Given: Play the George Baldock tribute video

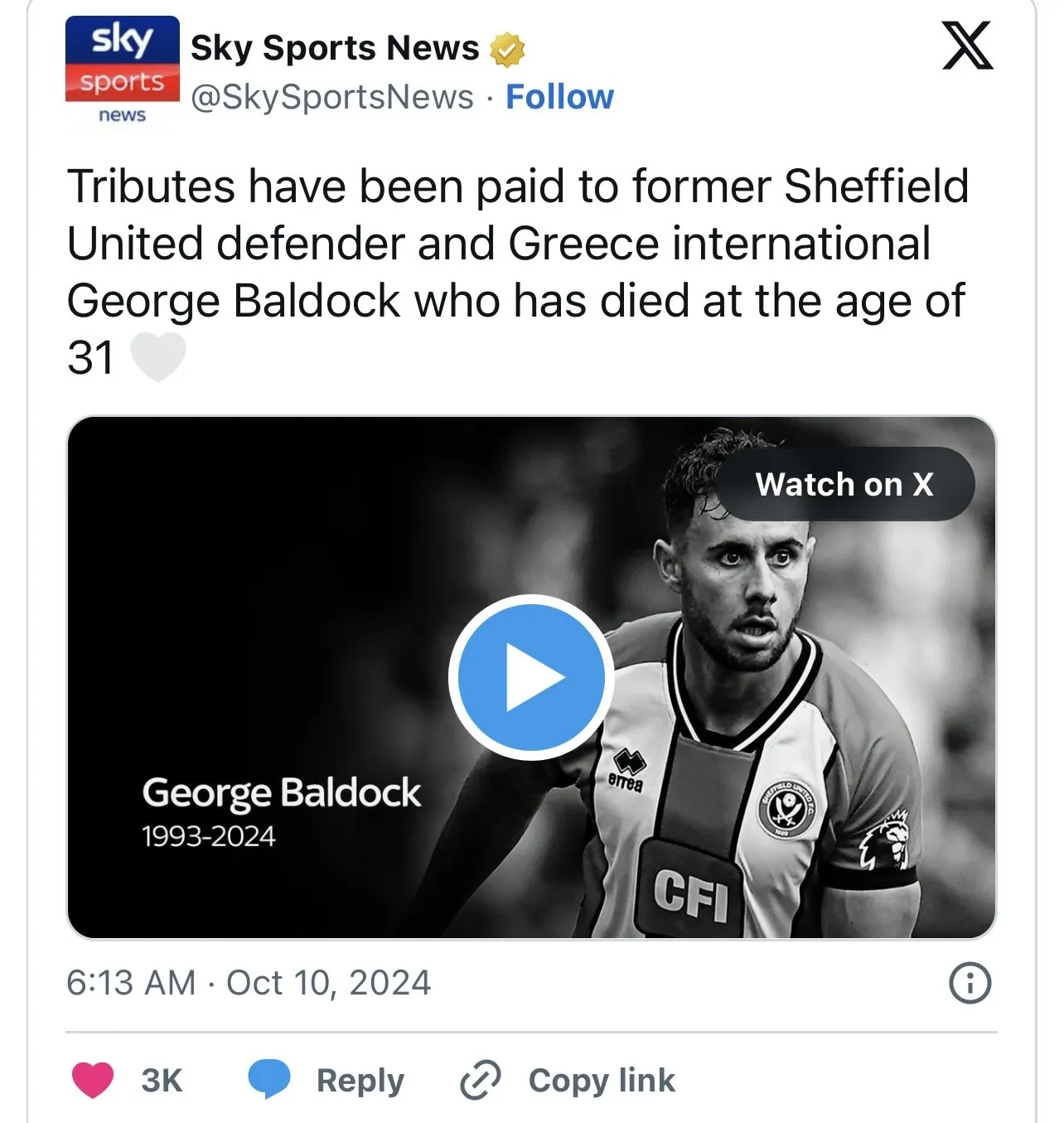Looking at the screenshot, I should click(530, 677).
